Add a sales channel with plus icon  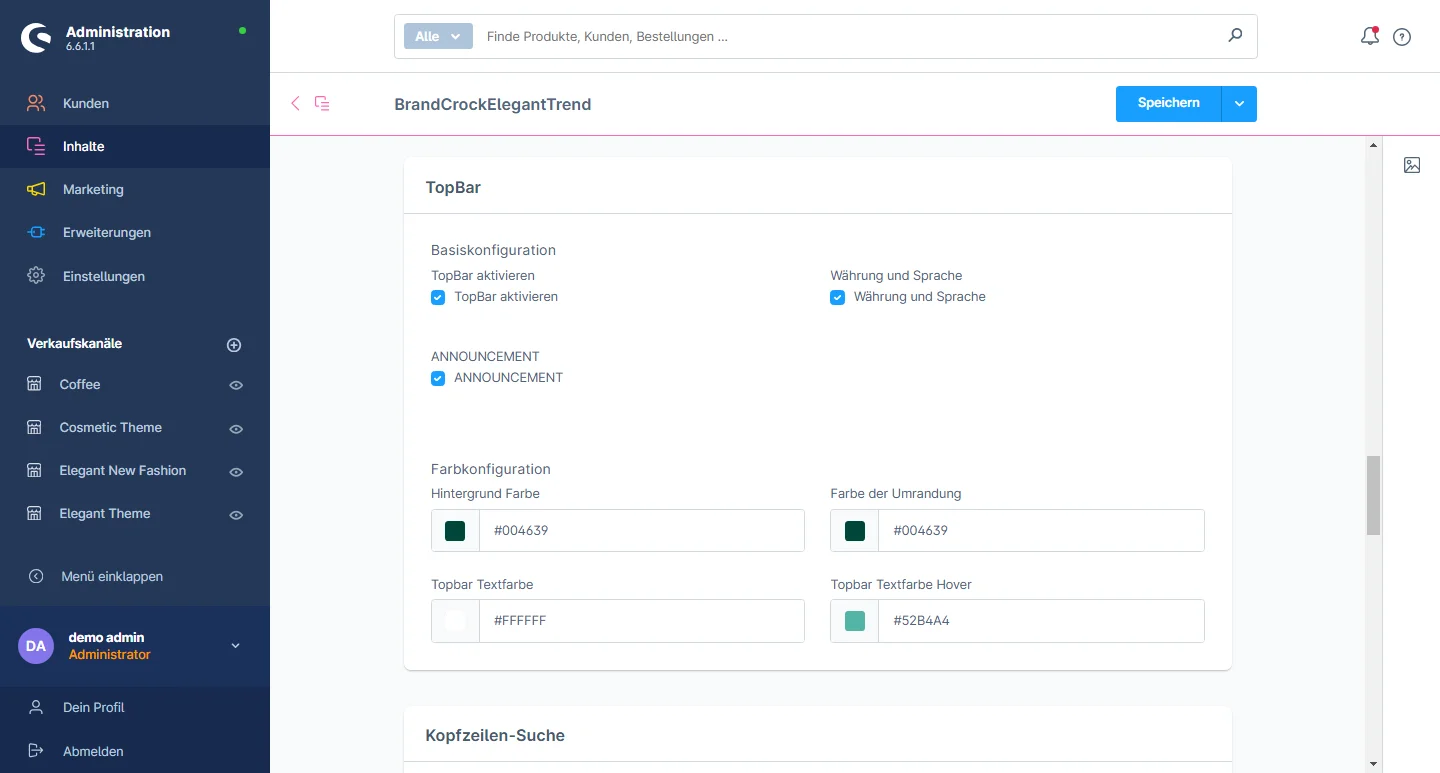(x=234, y=345)
